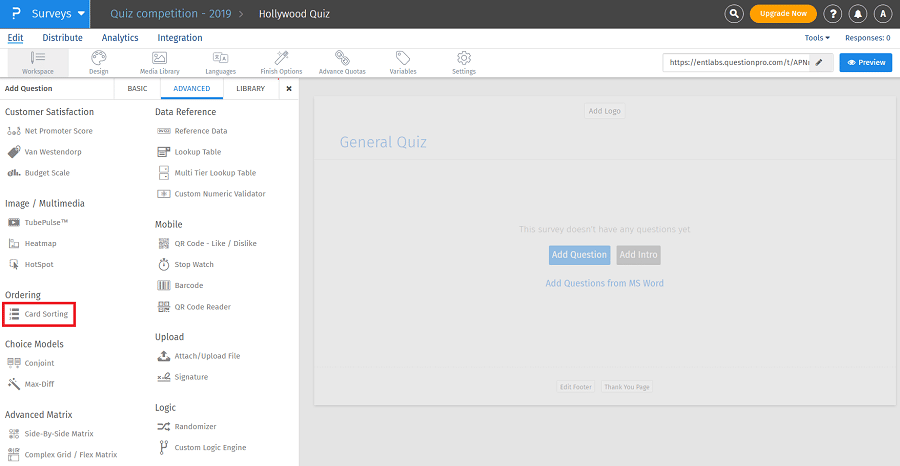Open the help question mark icon
Viewport: 900px width, 466px height.
point(833,14)
